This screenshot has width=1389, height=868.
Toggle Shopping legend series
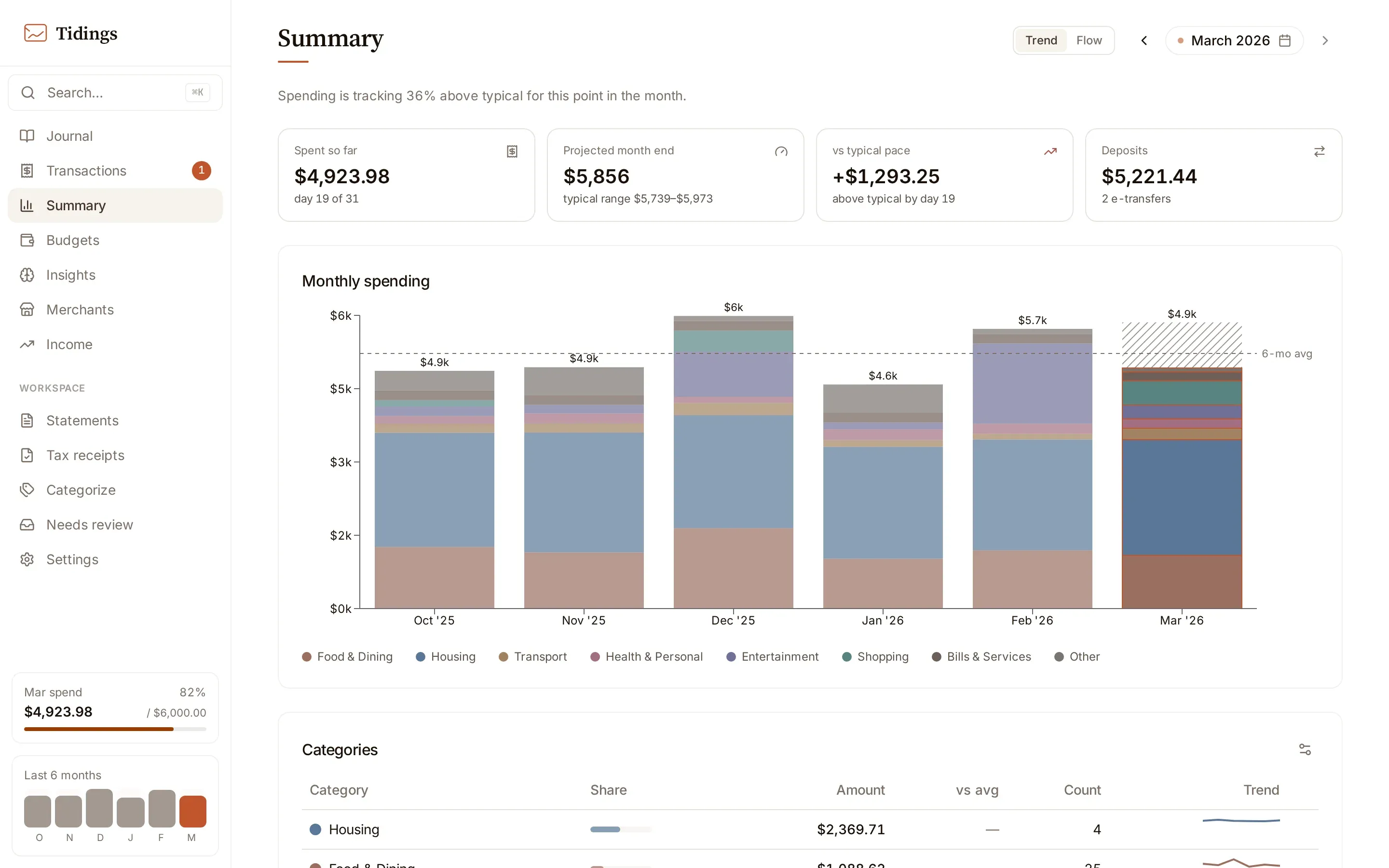click(x=875, y=656)
